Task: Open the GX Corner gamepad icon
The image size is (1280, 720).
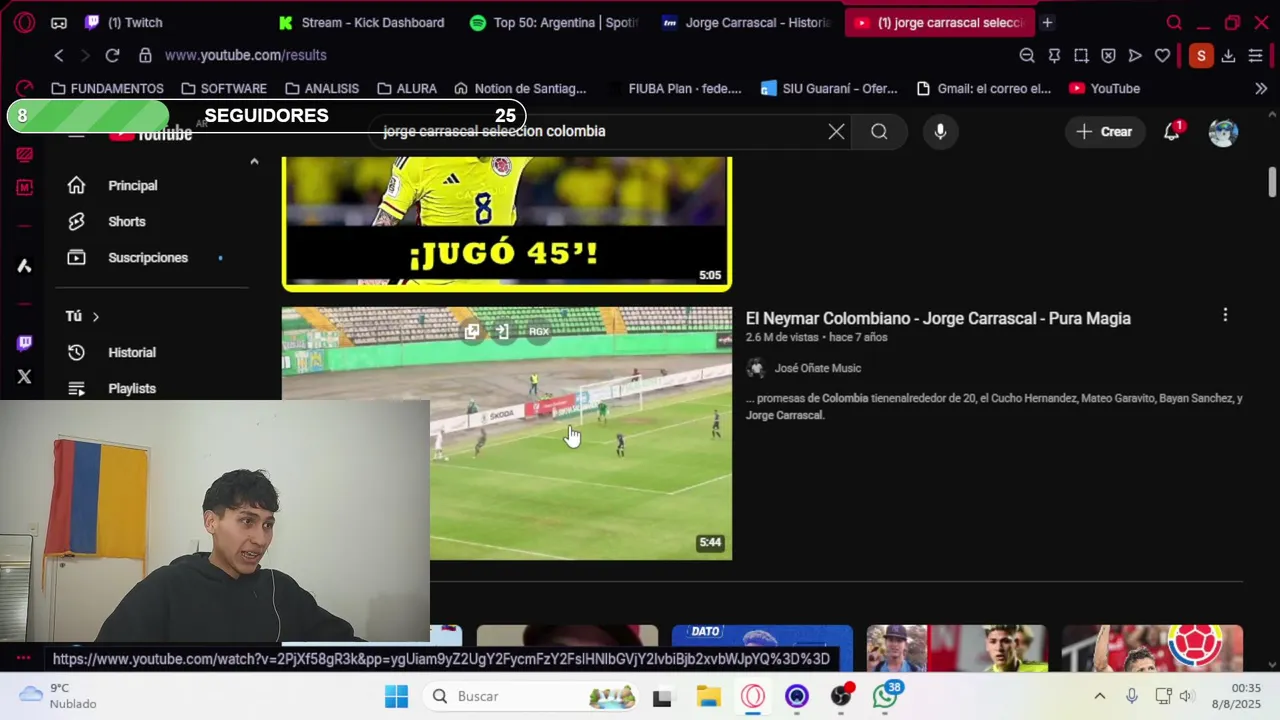Action: pyautogui.click(x=59, y=22)
